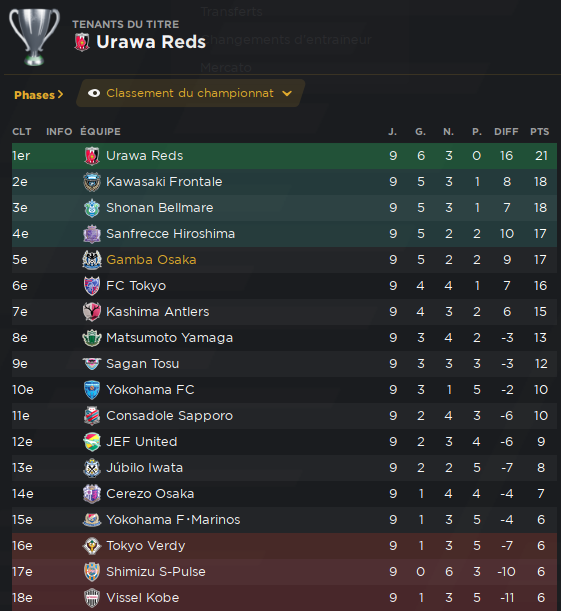Click Urawa Reds crest in title header
561x611 pixels.
82,42
